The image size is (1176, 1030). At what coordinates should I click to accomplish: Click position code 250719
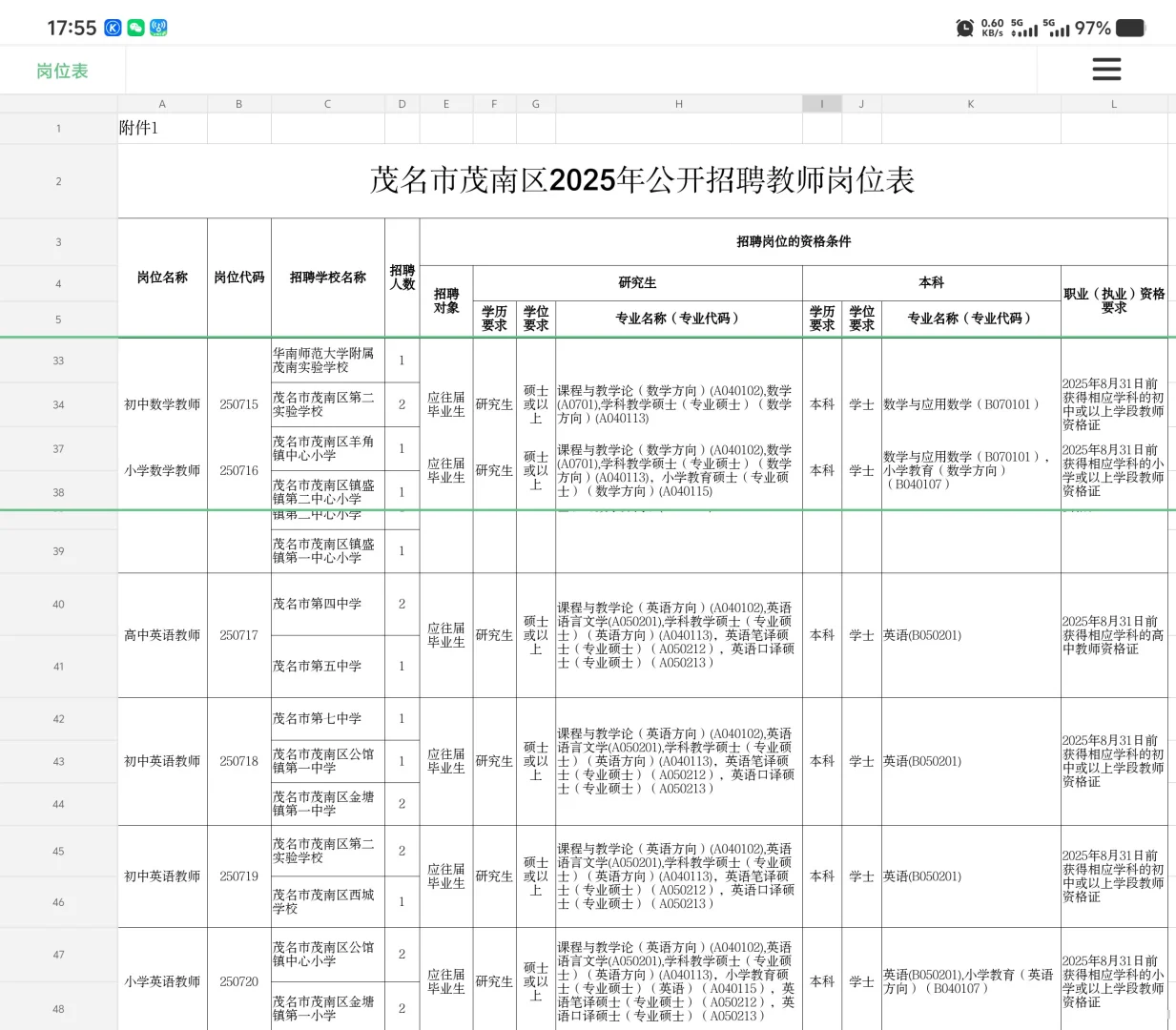[238, 876]
